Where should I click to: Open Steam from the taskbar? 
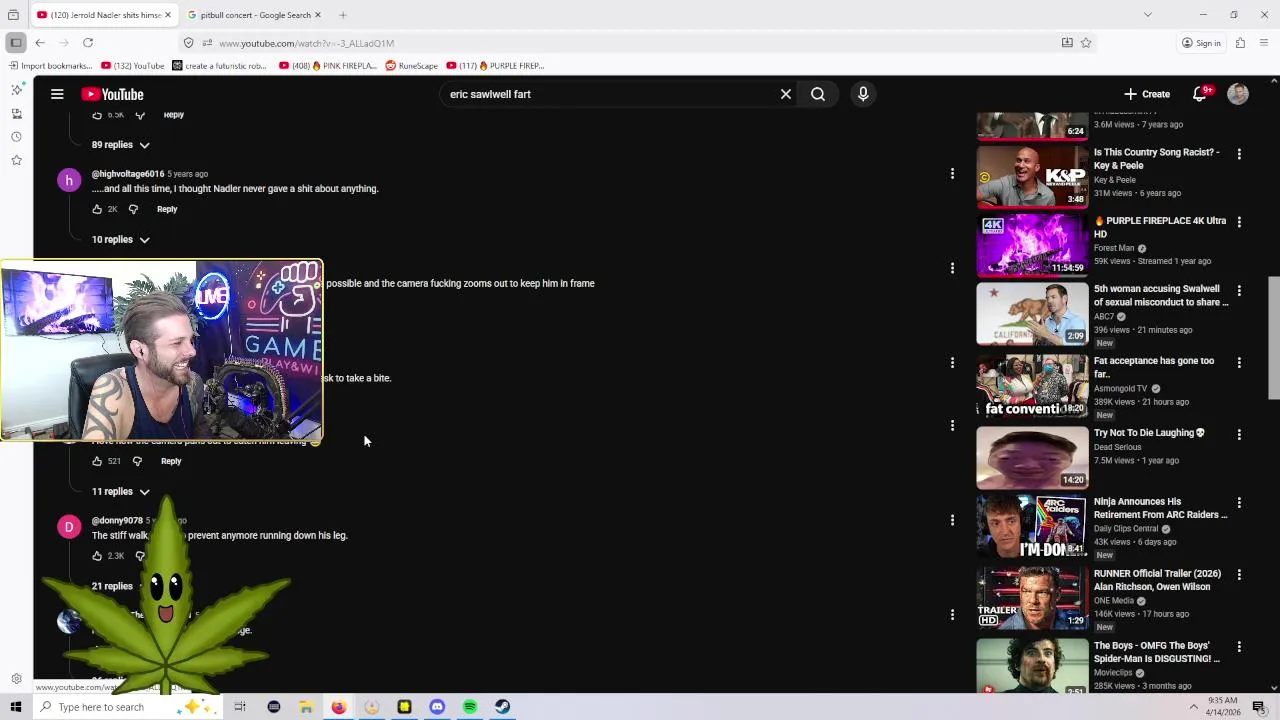point(503,707)
